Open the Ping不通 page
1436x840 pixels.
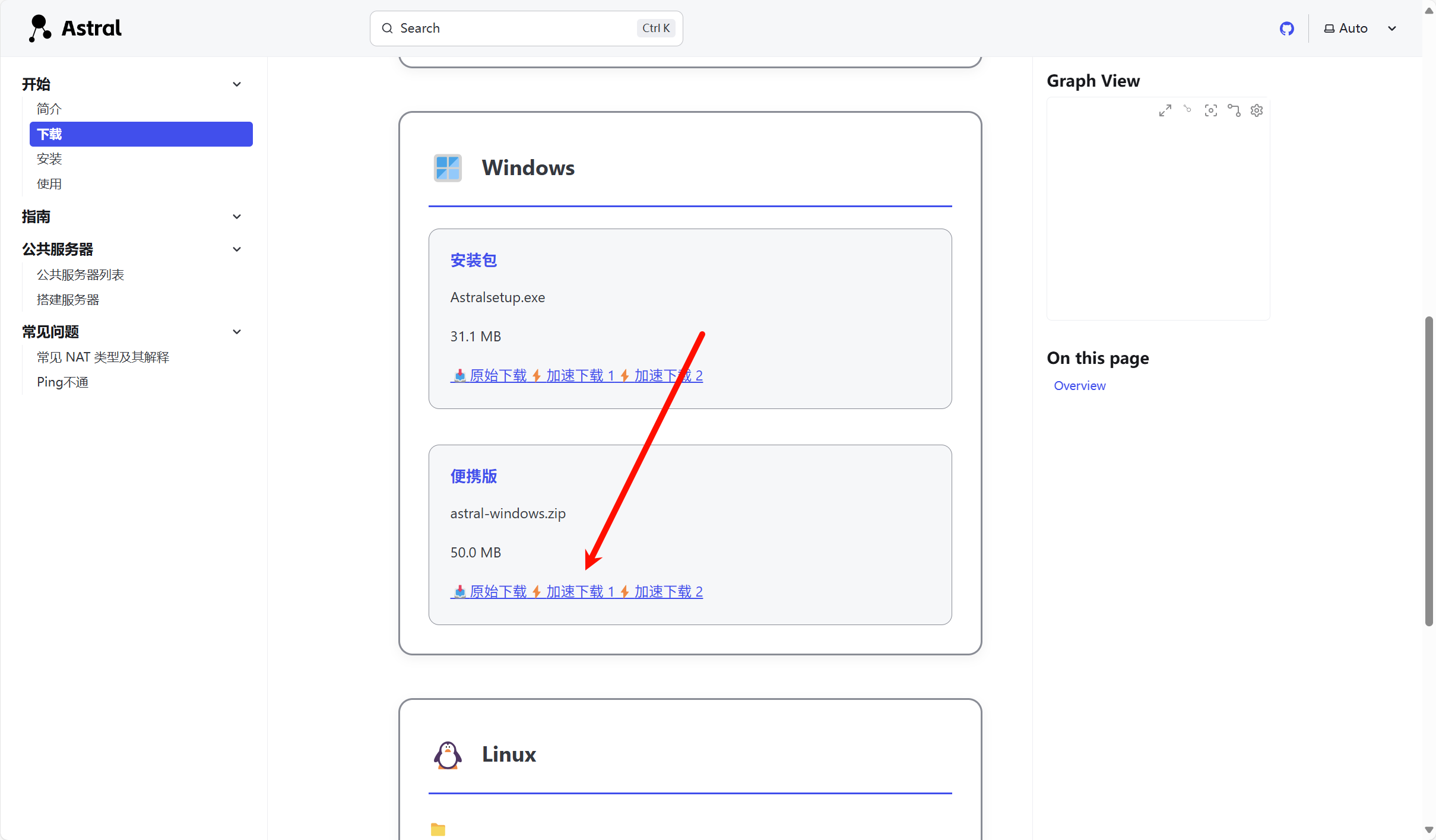pyautogui.click(x=63, y=382)
